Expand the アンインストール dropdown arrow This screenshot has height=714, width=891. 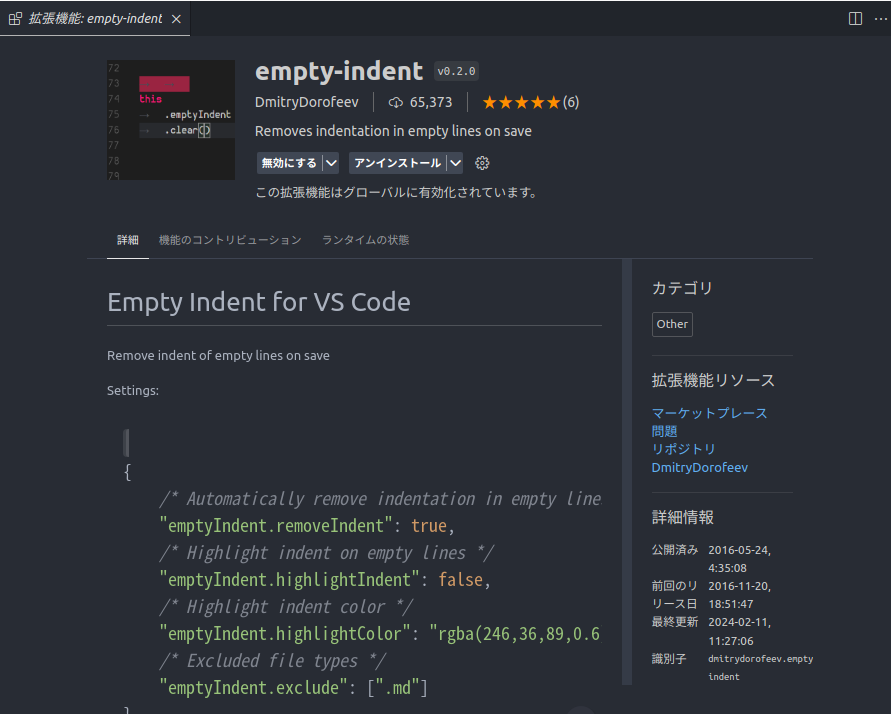click(x=455, y=163)
